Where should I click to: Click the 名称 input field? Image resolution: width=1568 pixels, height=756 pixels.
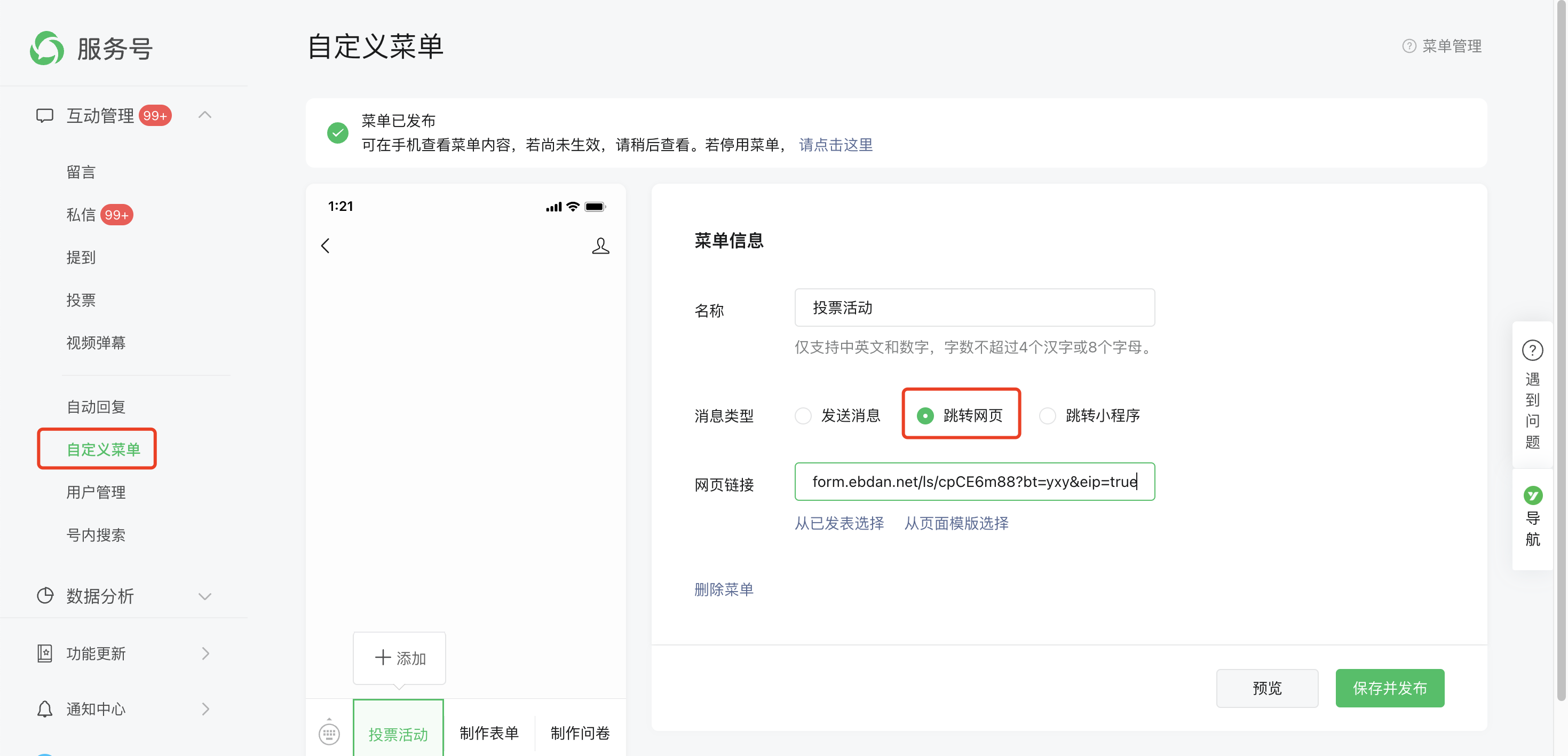coord(974,308)
